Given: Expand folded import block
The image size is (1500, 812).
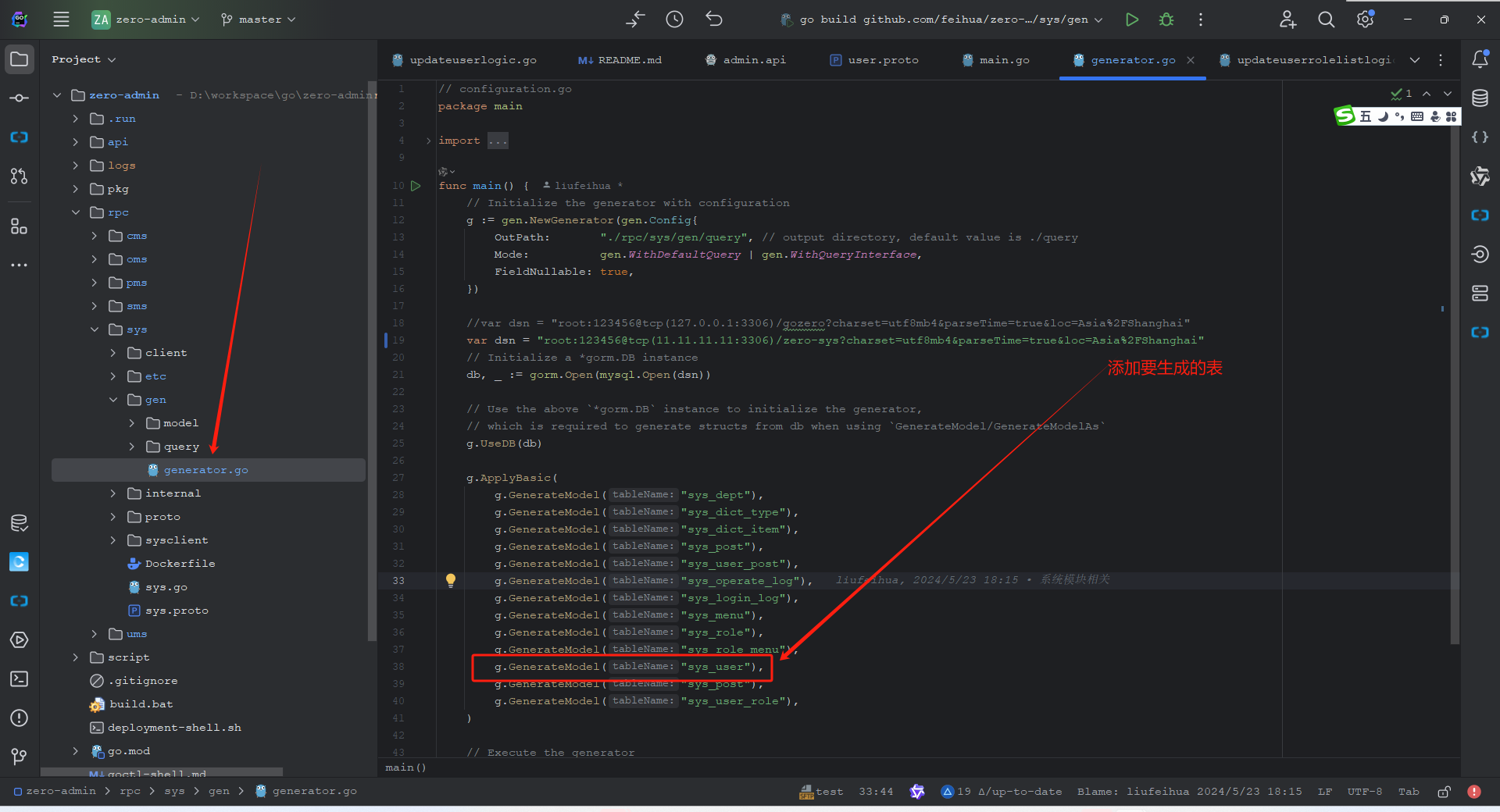Looking at the screenshot, I should pyautogui.click(x=428, y=141).
